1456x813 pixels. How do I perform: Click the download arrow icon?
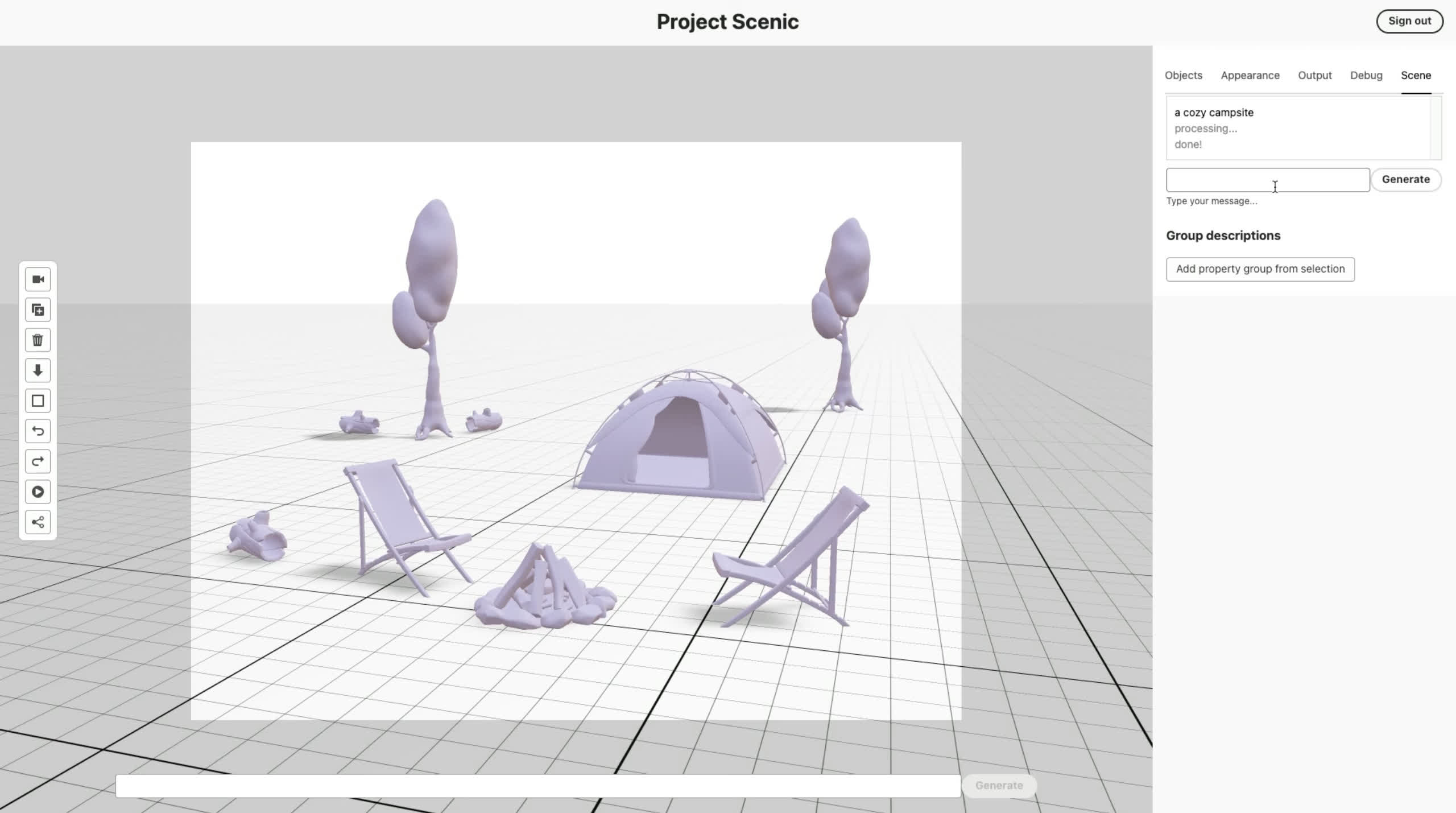click(38, 370)
